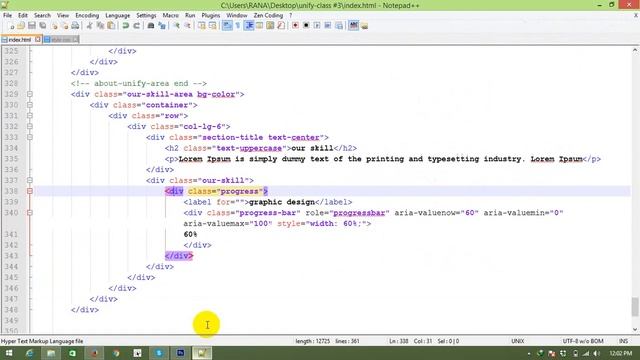The image size is (640, 360).
Task: Zoom in using toolbar icon
Action: tap(176, 26)
